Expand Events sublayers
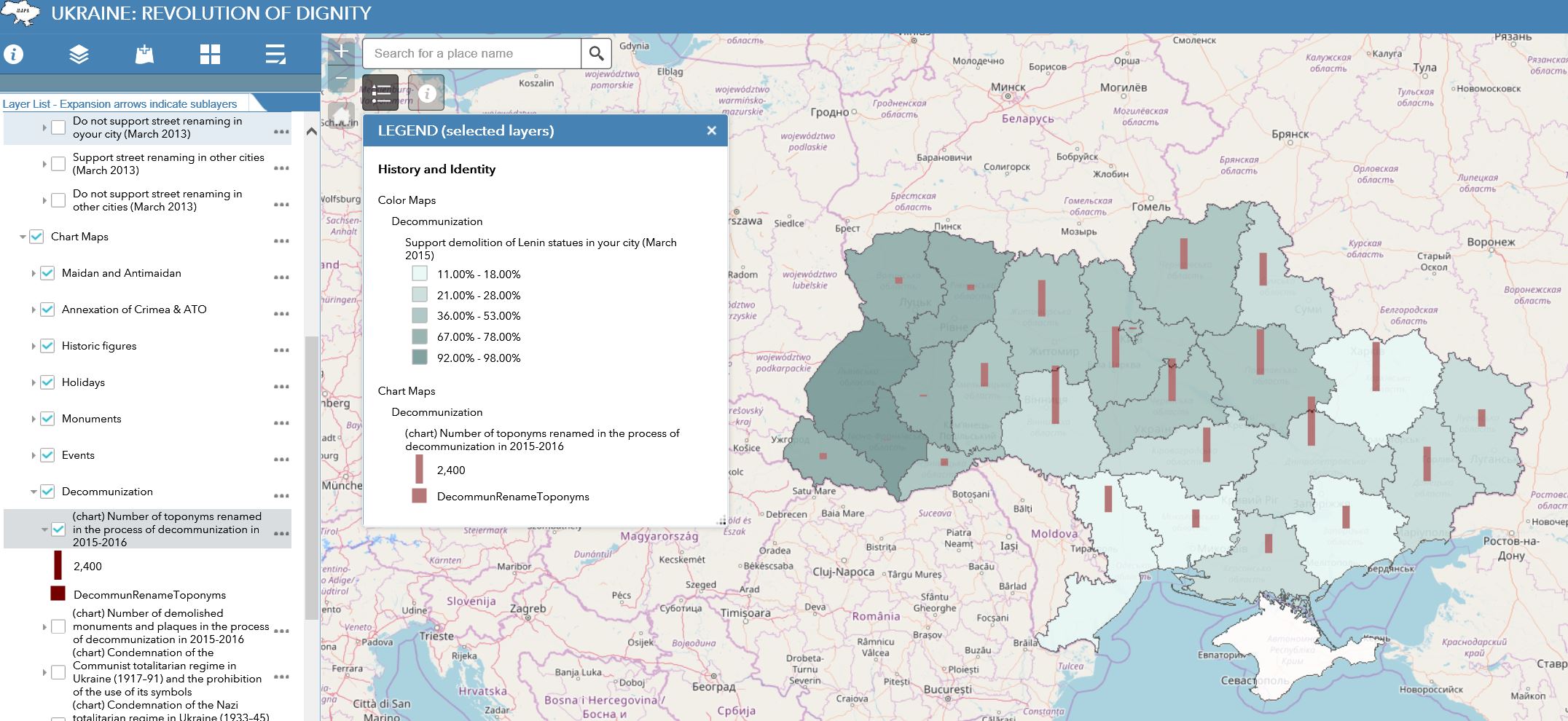Screen dimensions: 1568x721 tap(34, 455)
